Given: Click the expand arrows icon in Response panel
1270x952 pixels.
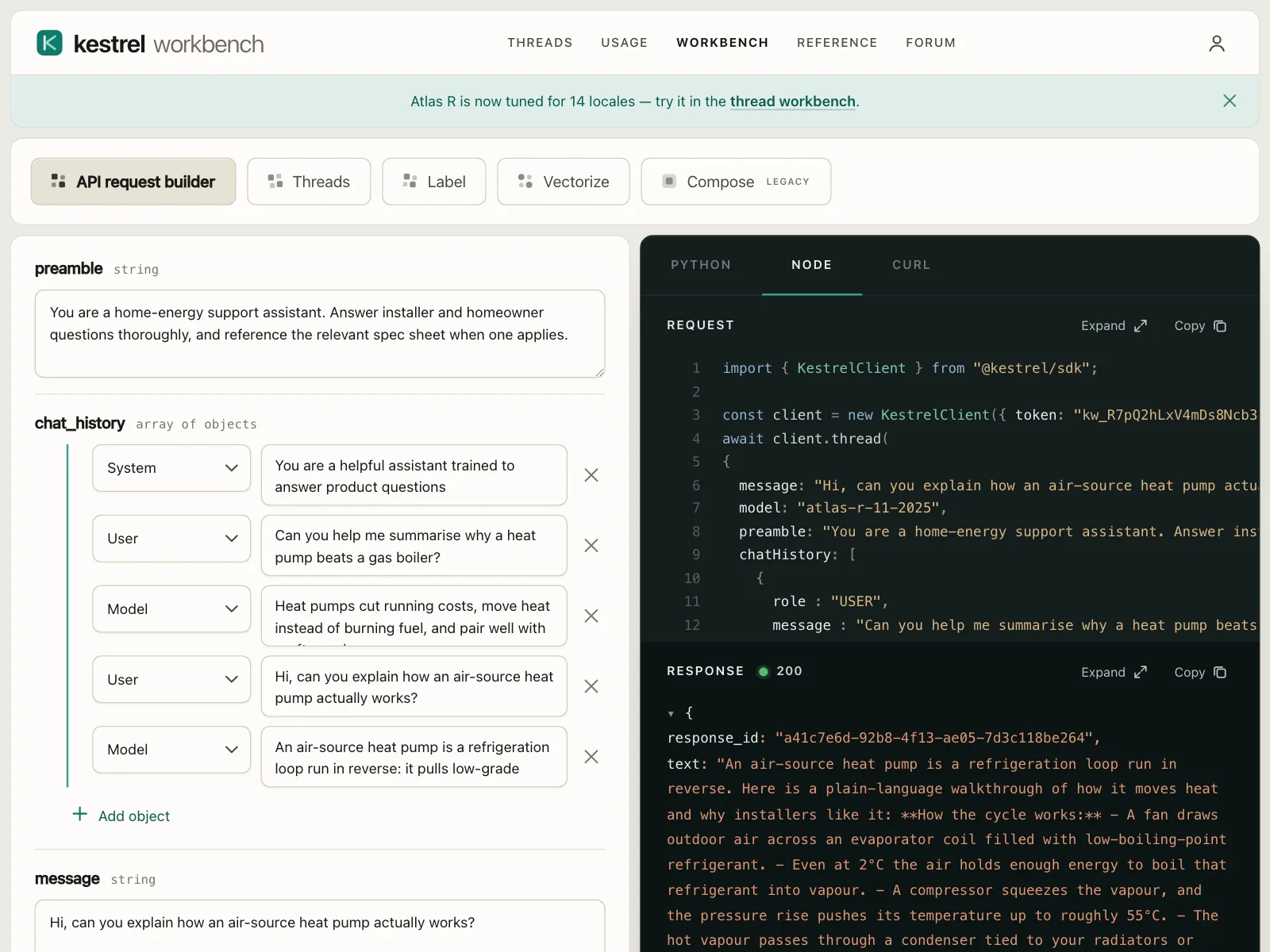Looking at the screenshot, I should click(x=1141, y=673).
